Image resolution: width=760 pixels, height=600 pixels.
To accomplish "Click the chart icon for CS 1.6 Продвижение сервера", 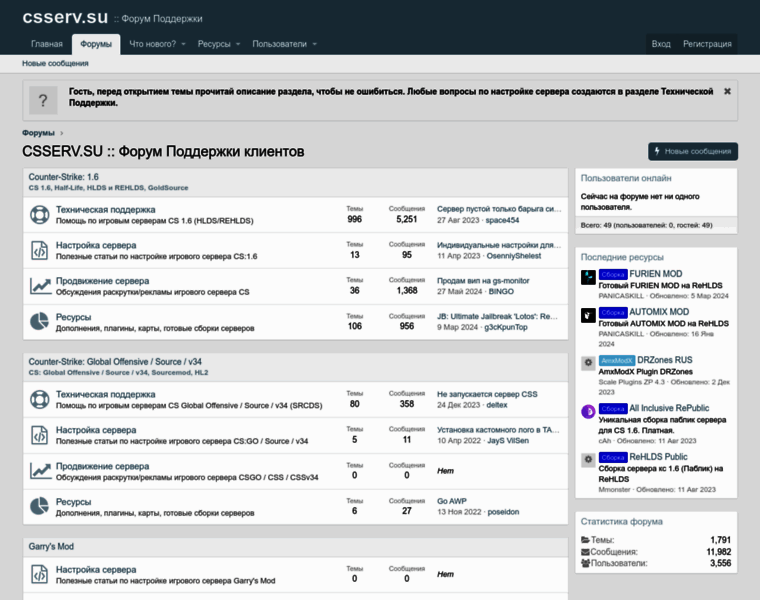I will tap(40, 286).
